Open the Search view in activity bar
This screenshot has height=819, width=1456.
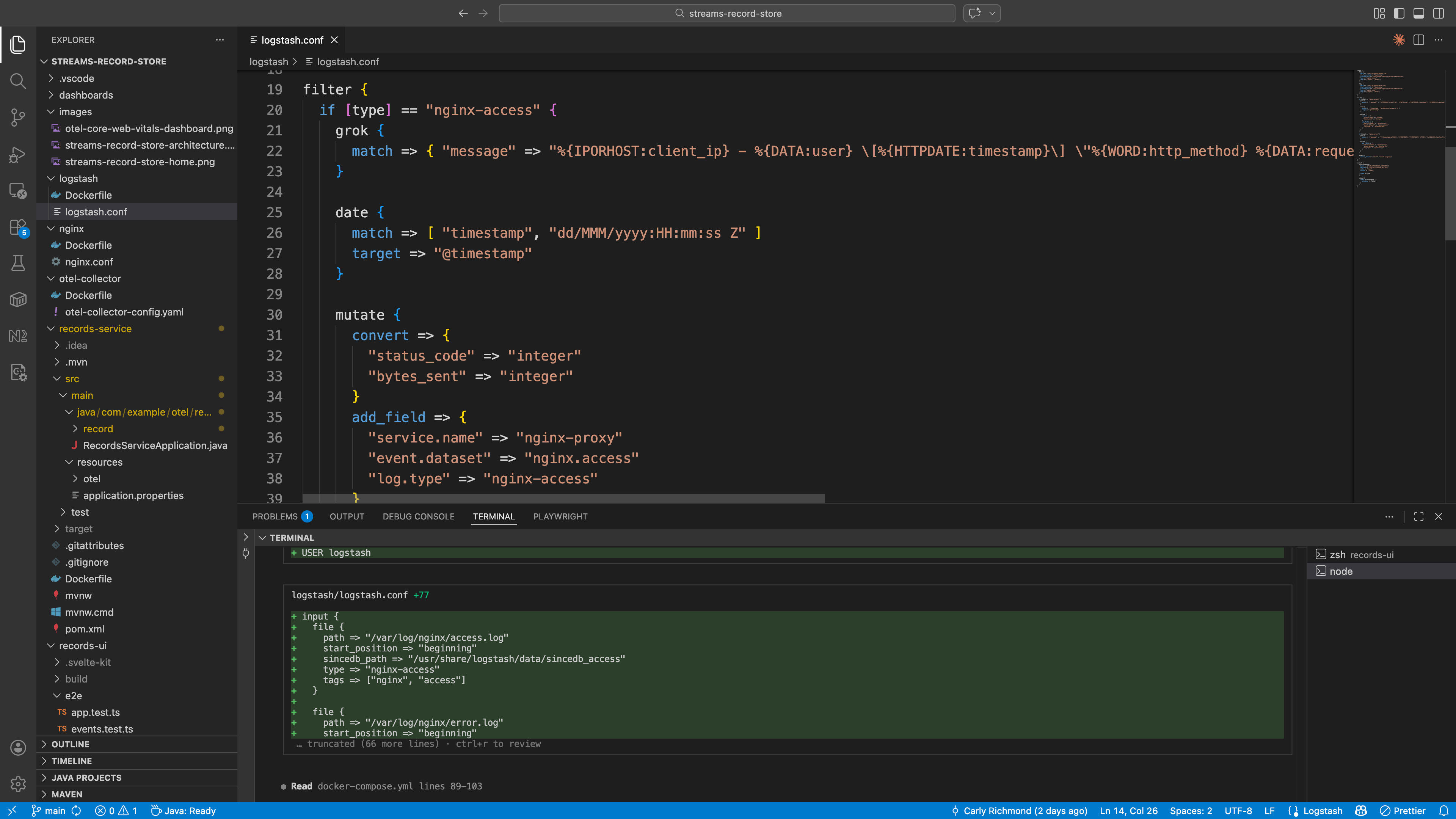point(18,81)
